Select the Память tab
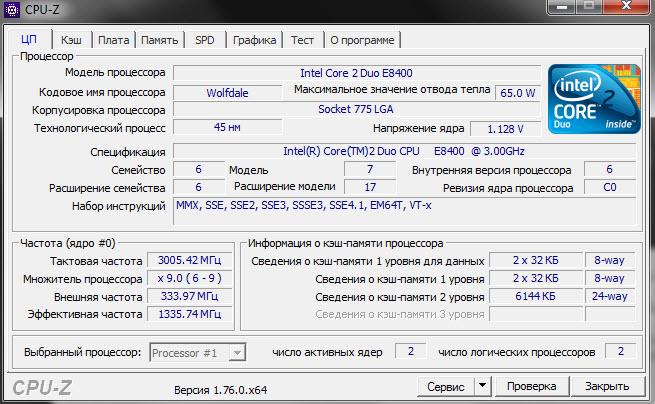 (x=159, y=40)
